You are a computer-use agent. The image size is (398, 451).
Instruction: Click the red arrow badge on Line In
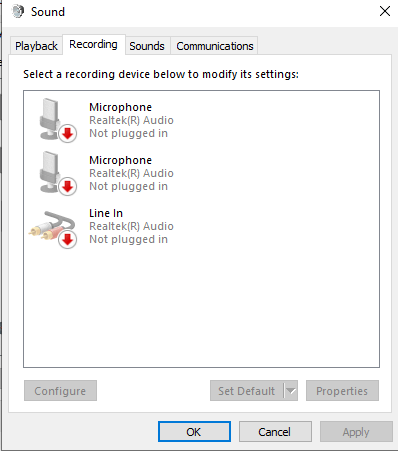coord(68,239)
